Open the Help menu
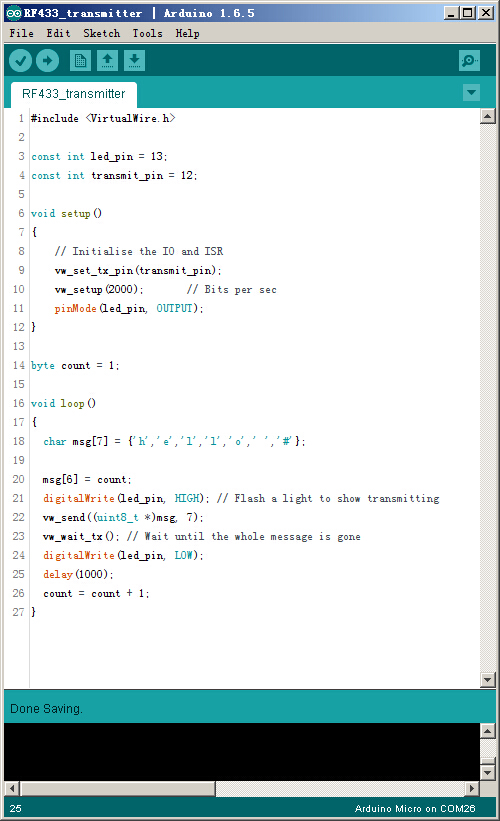Screen dimensions: 500x821 point(187,34)
